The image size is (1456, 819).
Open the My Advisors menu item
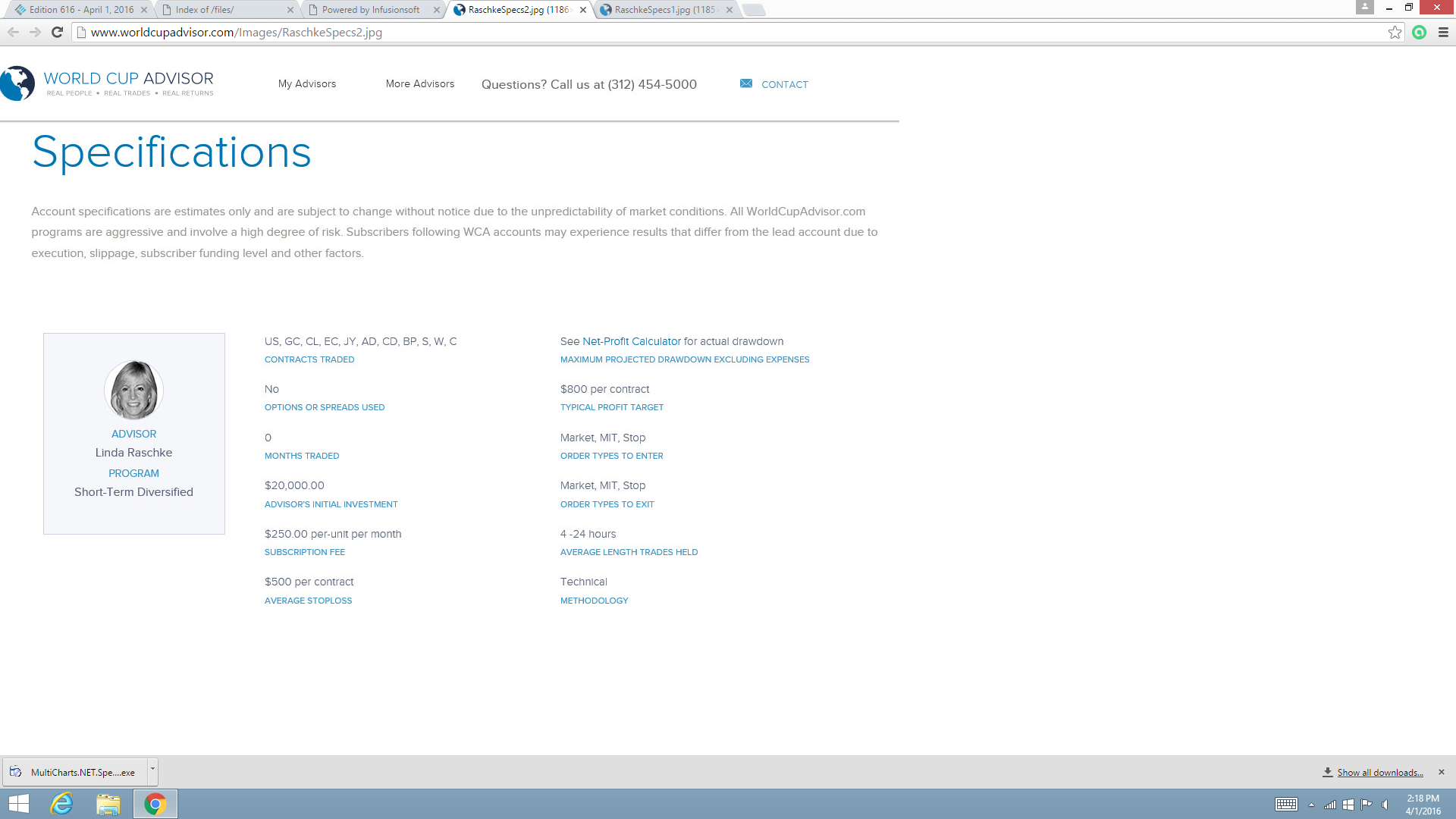[307, 83]
